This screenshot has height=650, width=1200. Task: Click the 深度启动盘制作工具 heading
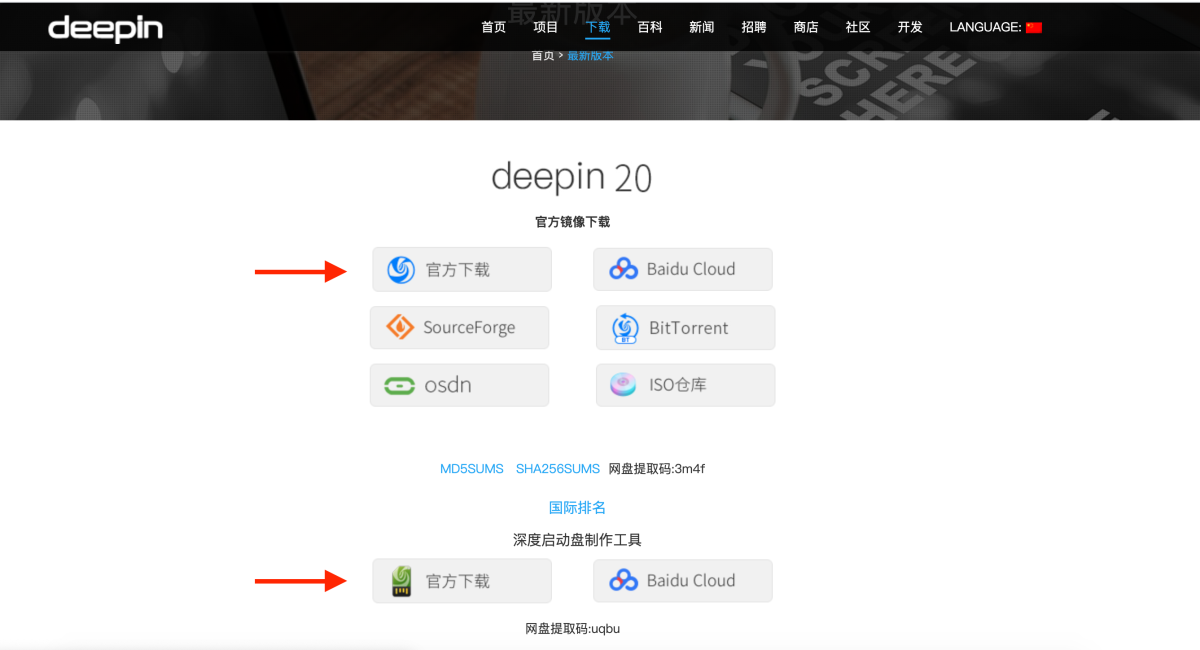[x=578, y=540]
